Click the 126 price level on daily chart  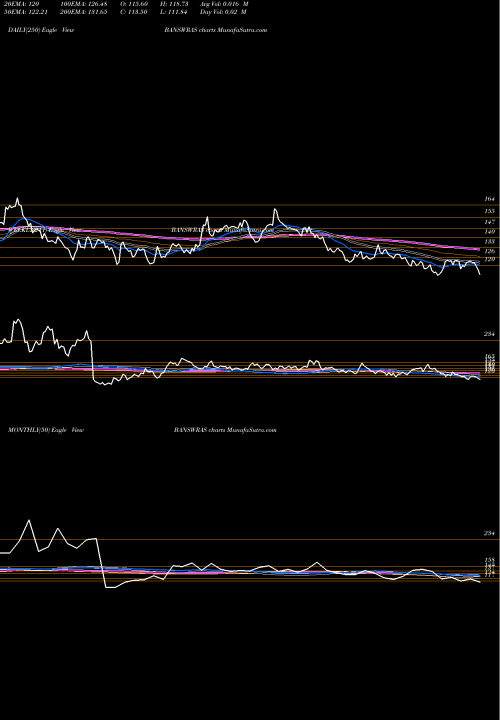(489, 251)
